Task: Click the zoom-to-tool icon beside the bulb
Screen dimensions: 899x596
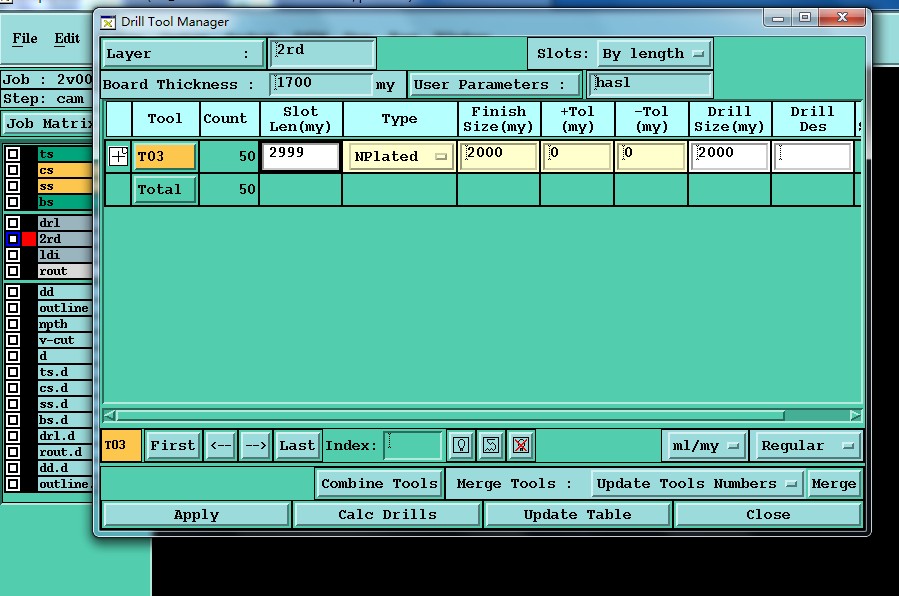Action: tap(491, 445)
